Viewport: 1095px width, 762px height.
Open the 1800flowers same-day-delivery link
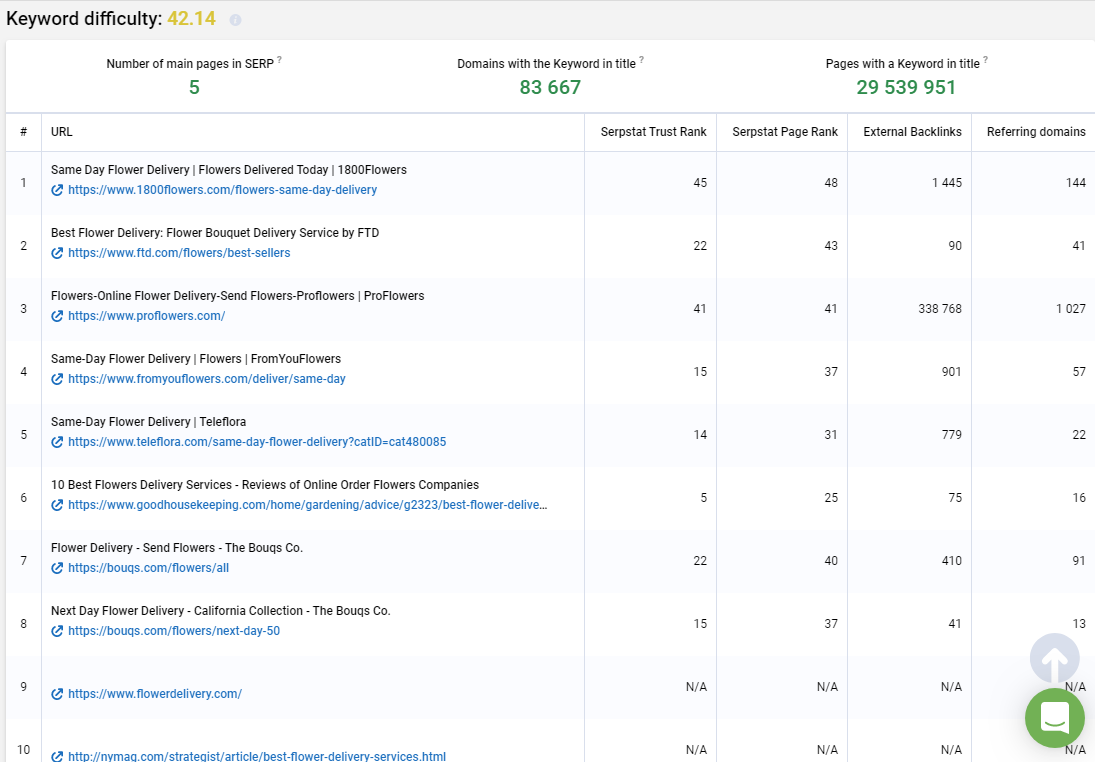[x=222, y=190]
